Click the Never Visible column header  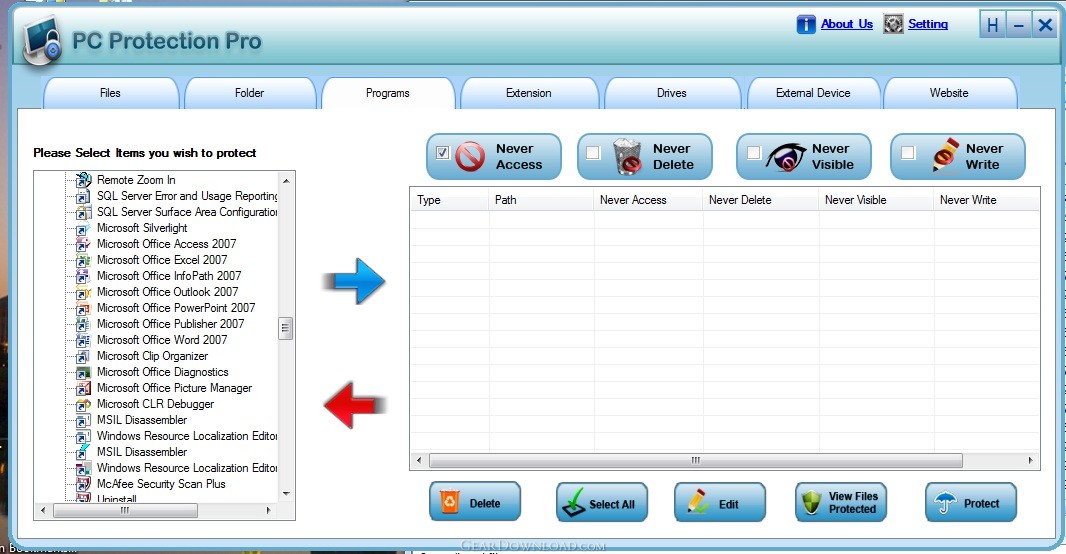[876, 200]
